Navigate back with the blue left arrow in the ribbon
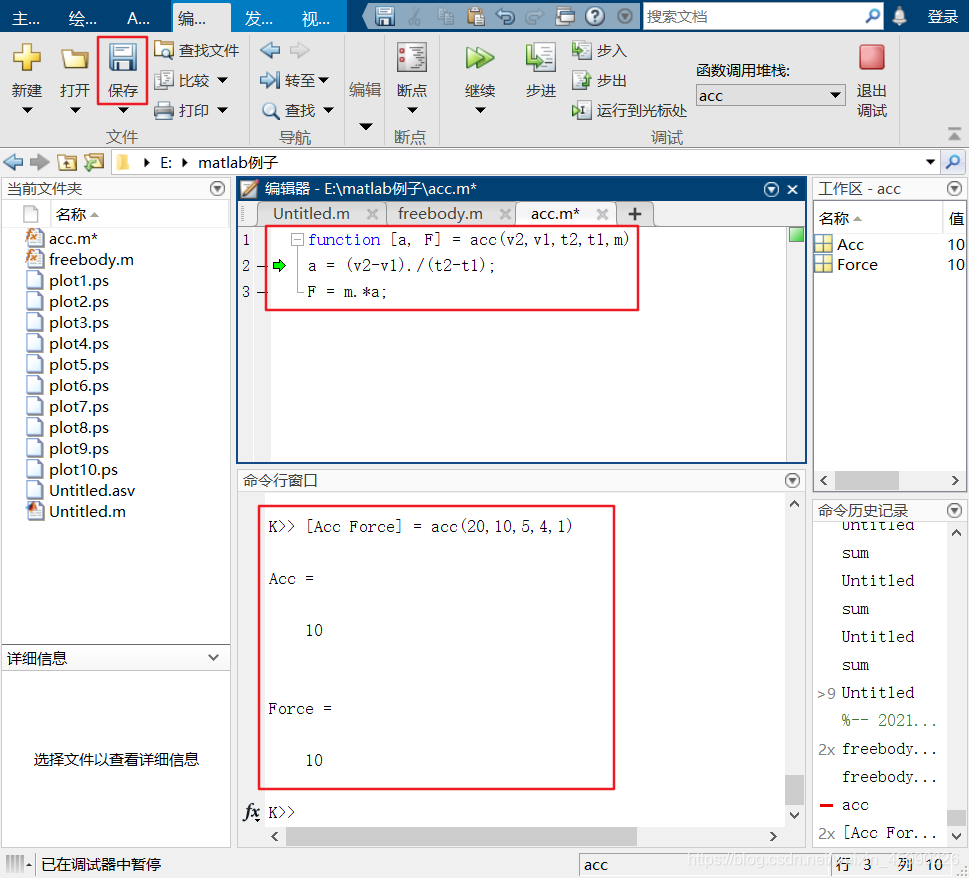Image resolution: width=969 pixels, height=878 pixels. [x=270, y=50]
